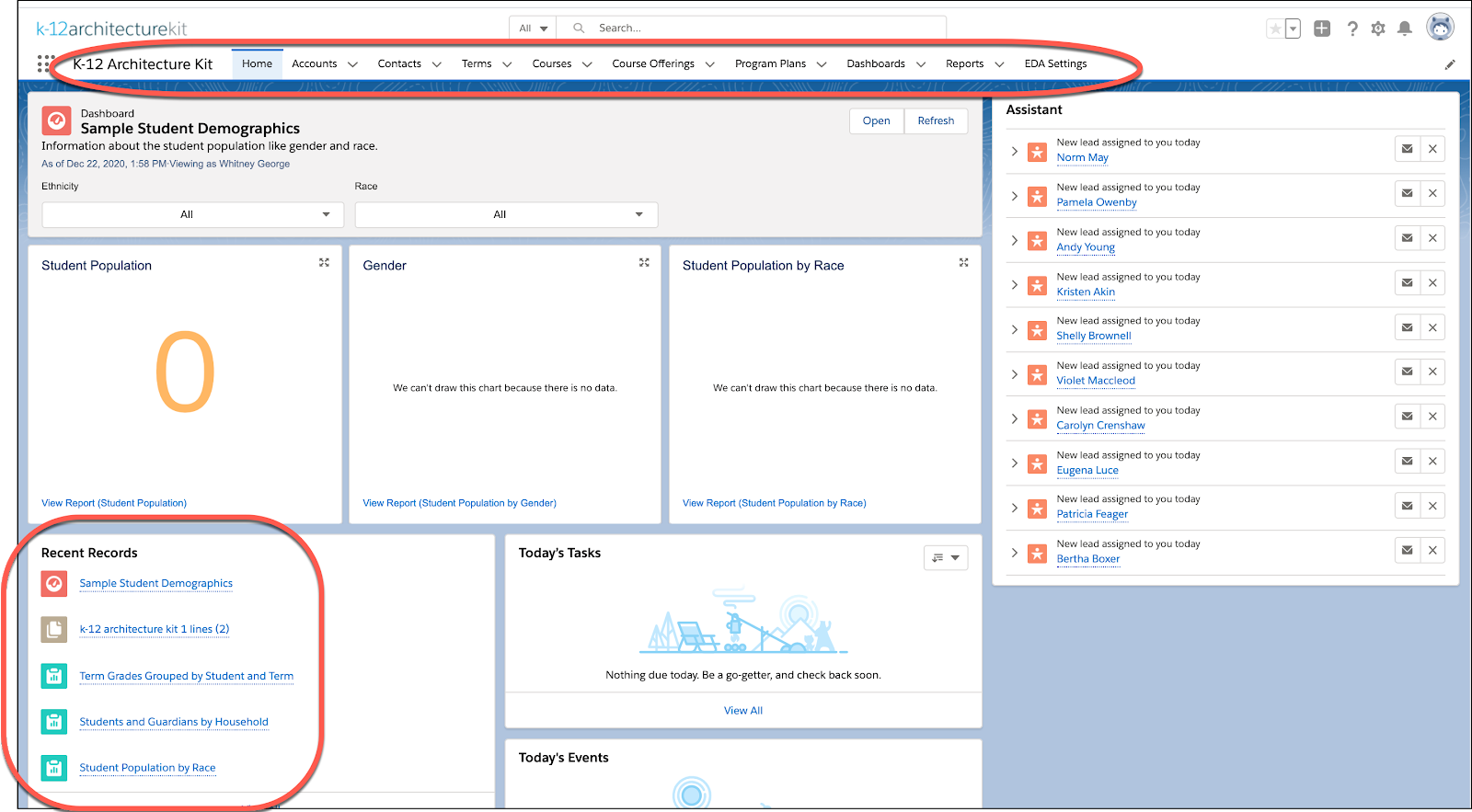
Task: Open the Courses tab
Action: [x=552, y=63]
